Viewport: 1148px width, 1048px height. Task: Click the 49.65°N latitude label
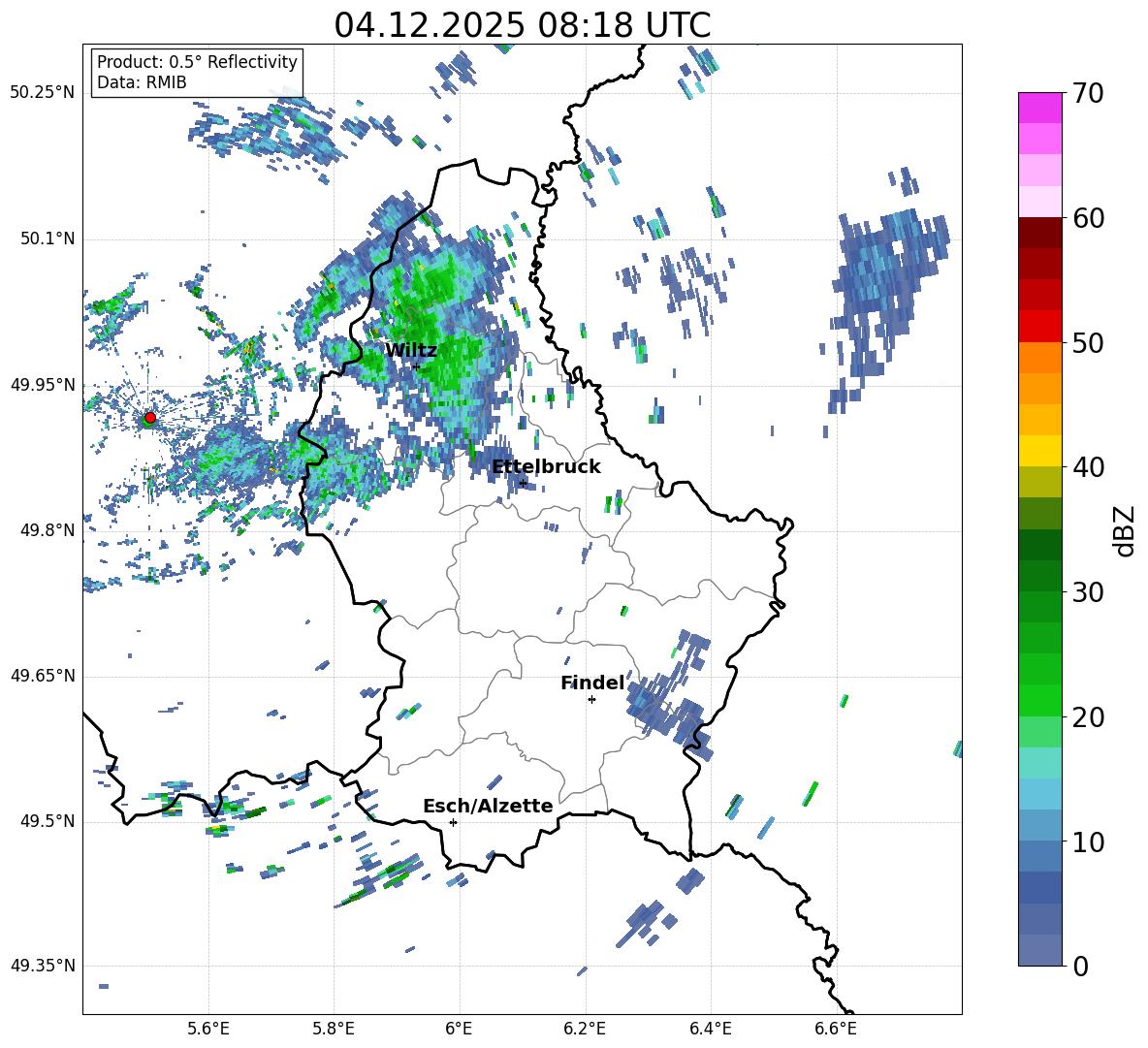[x=43, y=676]
